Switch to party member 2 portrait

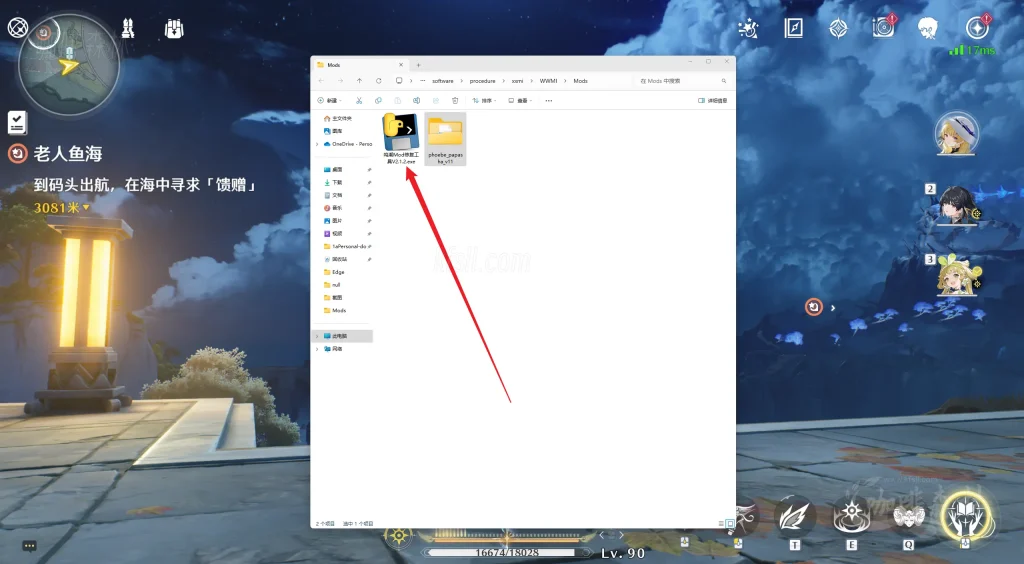(x=957, y=204)
